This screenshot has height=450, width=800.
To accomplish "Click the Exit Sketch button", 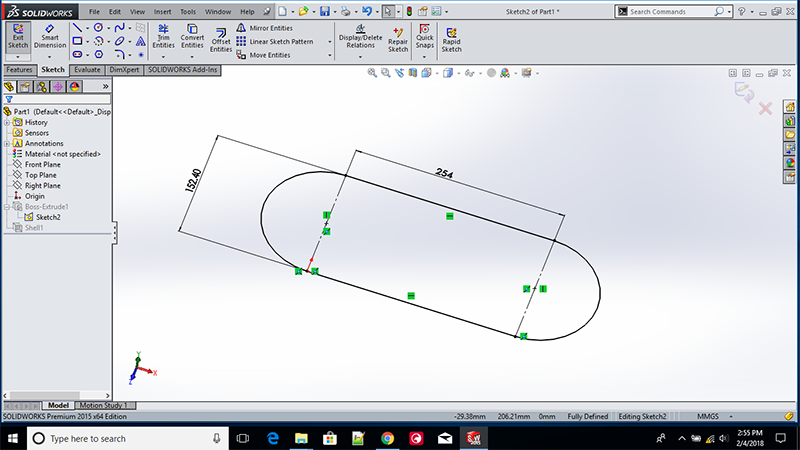I will (x=18, y=36).
